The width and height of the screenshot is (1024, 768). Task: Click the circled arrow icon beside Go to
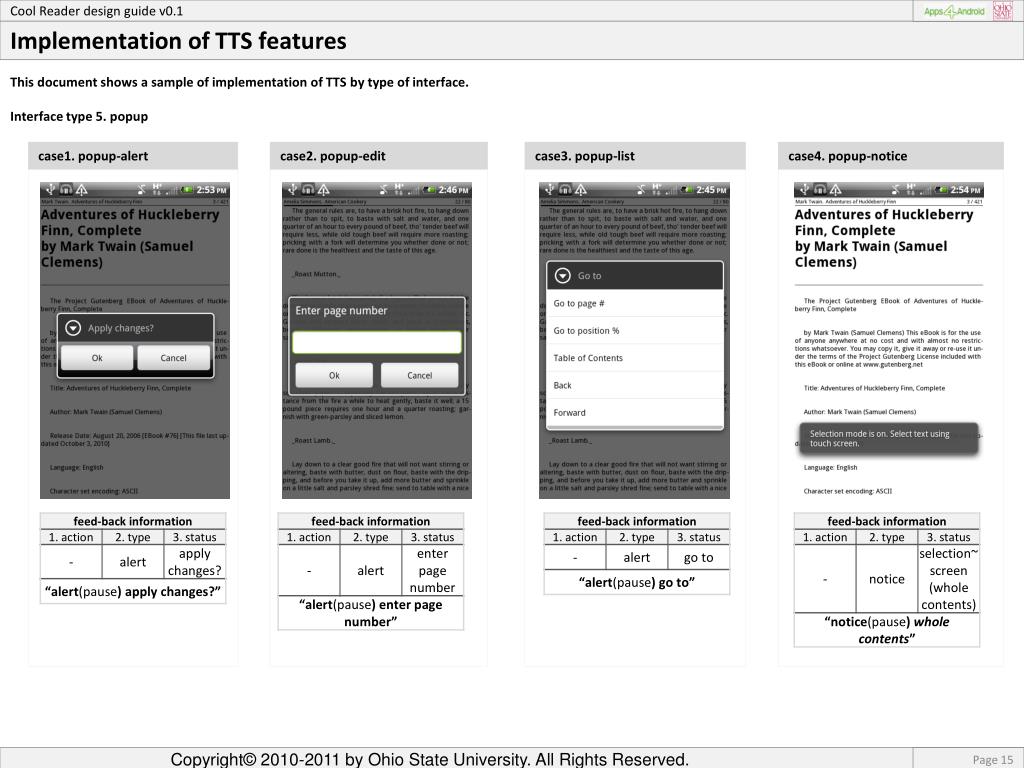[562, 276]
